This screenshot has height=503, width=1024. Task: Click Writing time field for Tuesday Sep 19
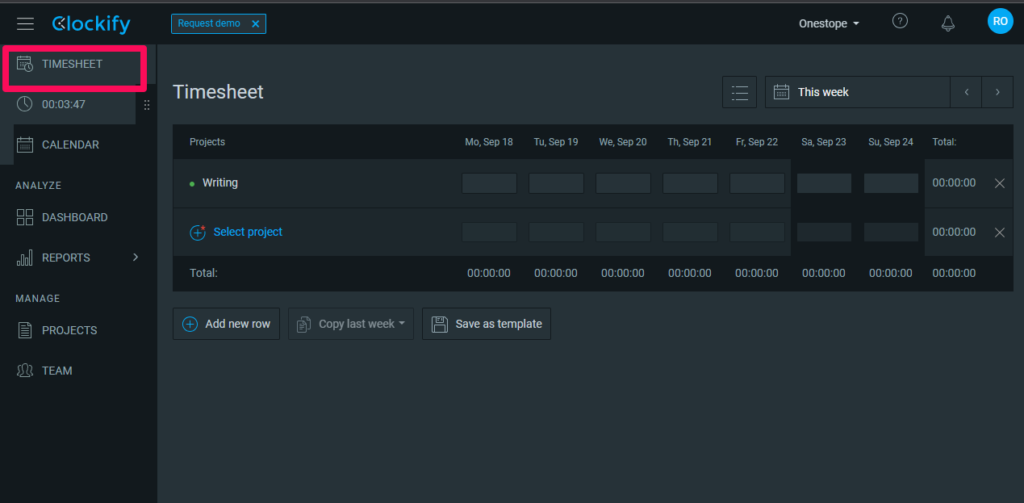pos(556,184)
